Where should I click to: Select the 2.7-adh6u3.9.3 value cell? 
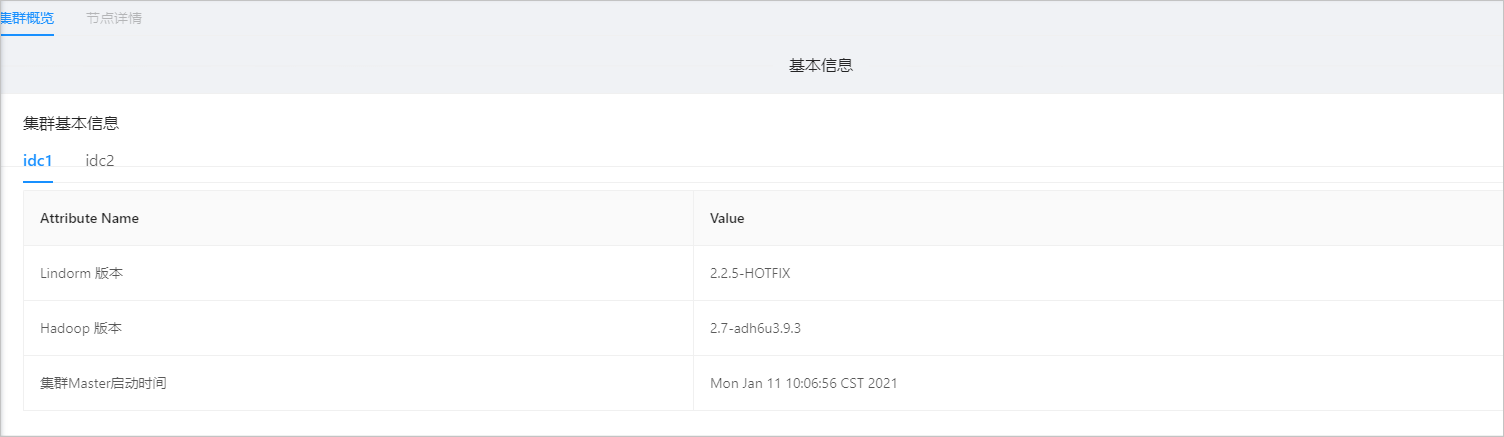coord(1098,328)
